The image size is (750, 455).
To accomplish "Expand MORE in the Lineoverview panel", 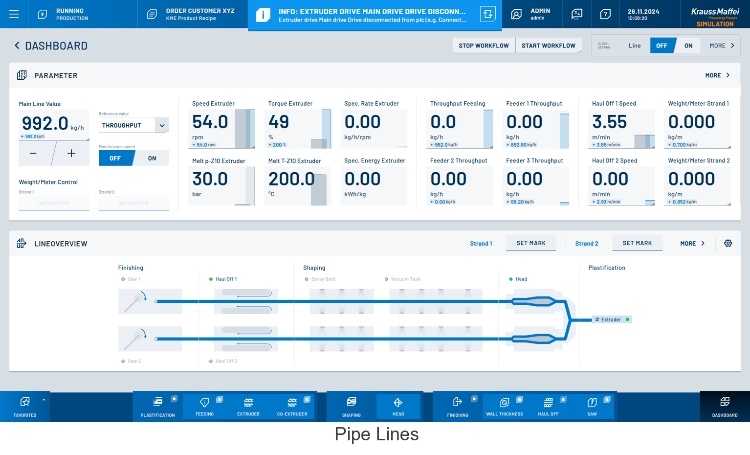I will pos(692,243).
